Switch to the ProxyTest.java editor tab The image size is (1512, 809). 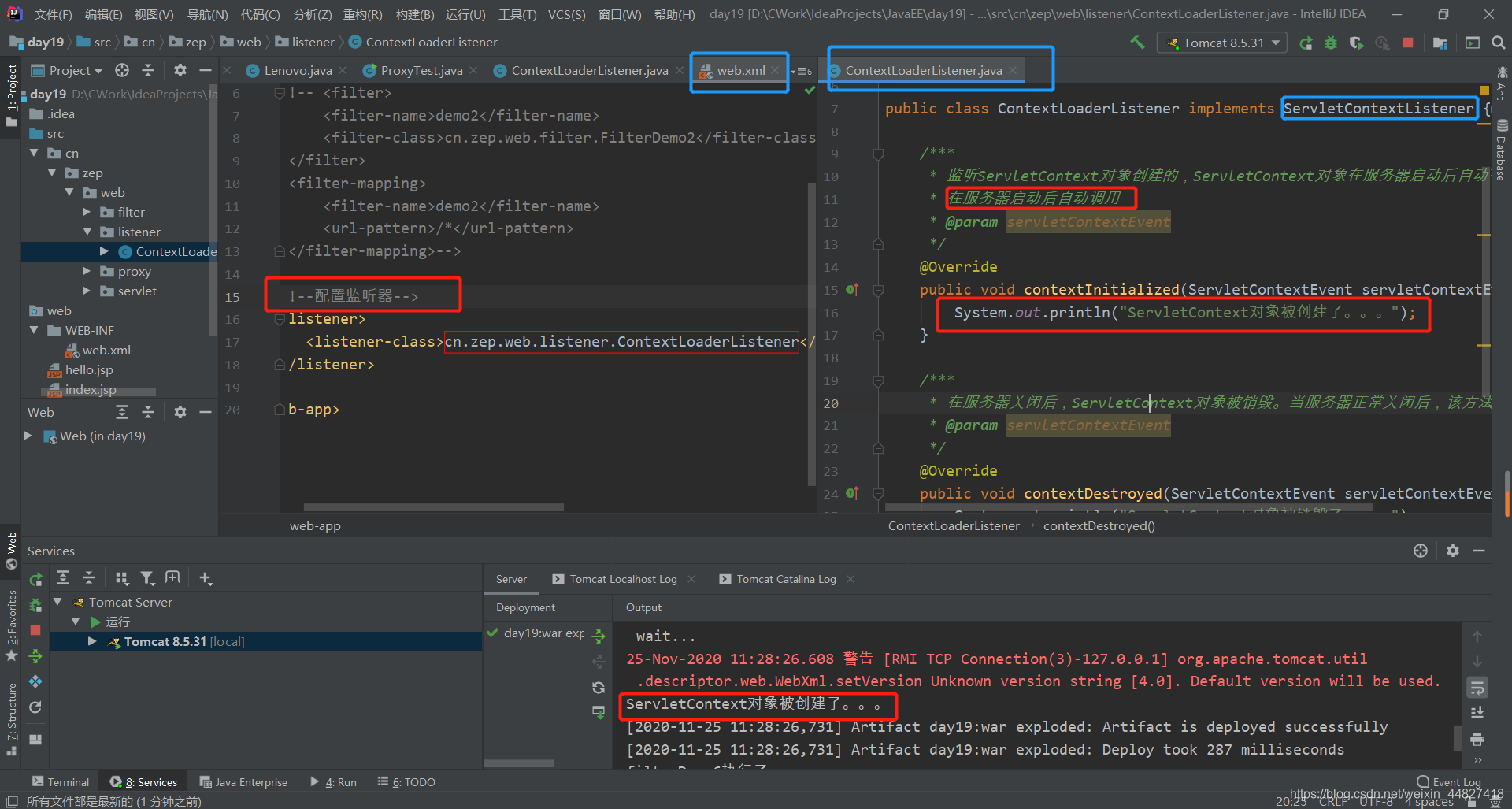tap(421, 70)
